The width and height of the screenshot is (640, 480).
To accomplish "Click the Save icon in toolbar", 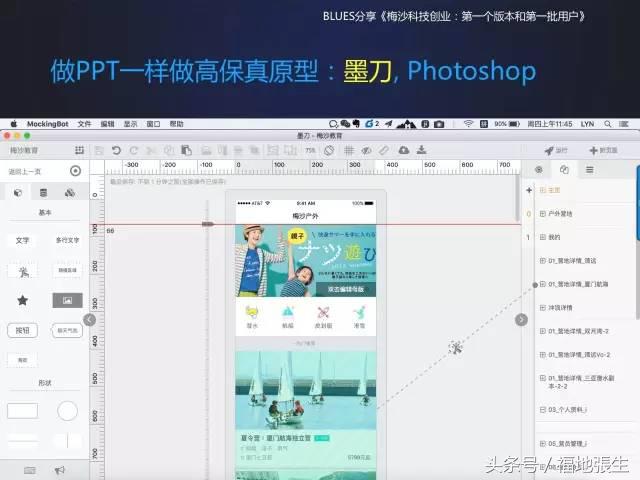I will click(99, 150).
